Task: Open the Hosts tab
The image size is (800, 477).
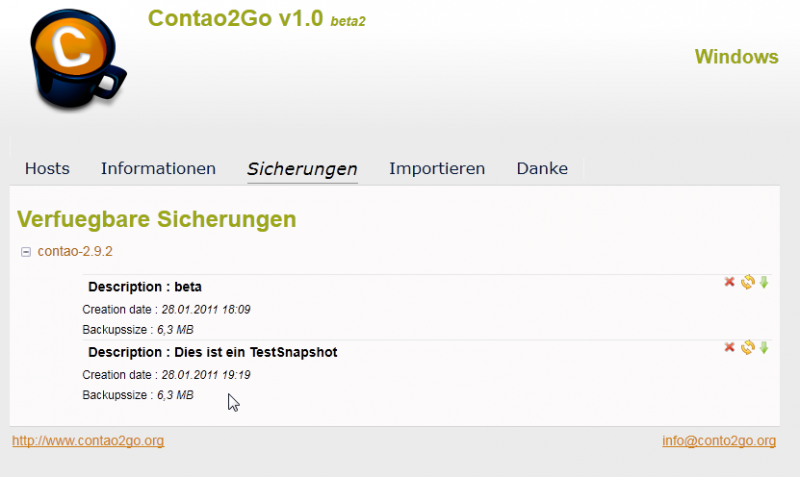Action: pos(47,169)
